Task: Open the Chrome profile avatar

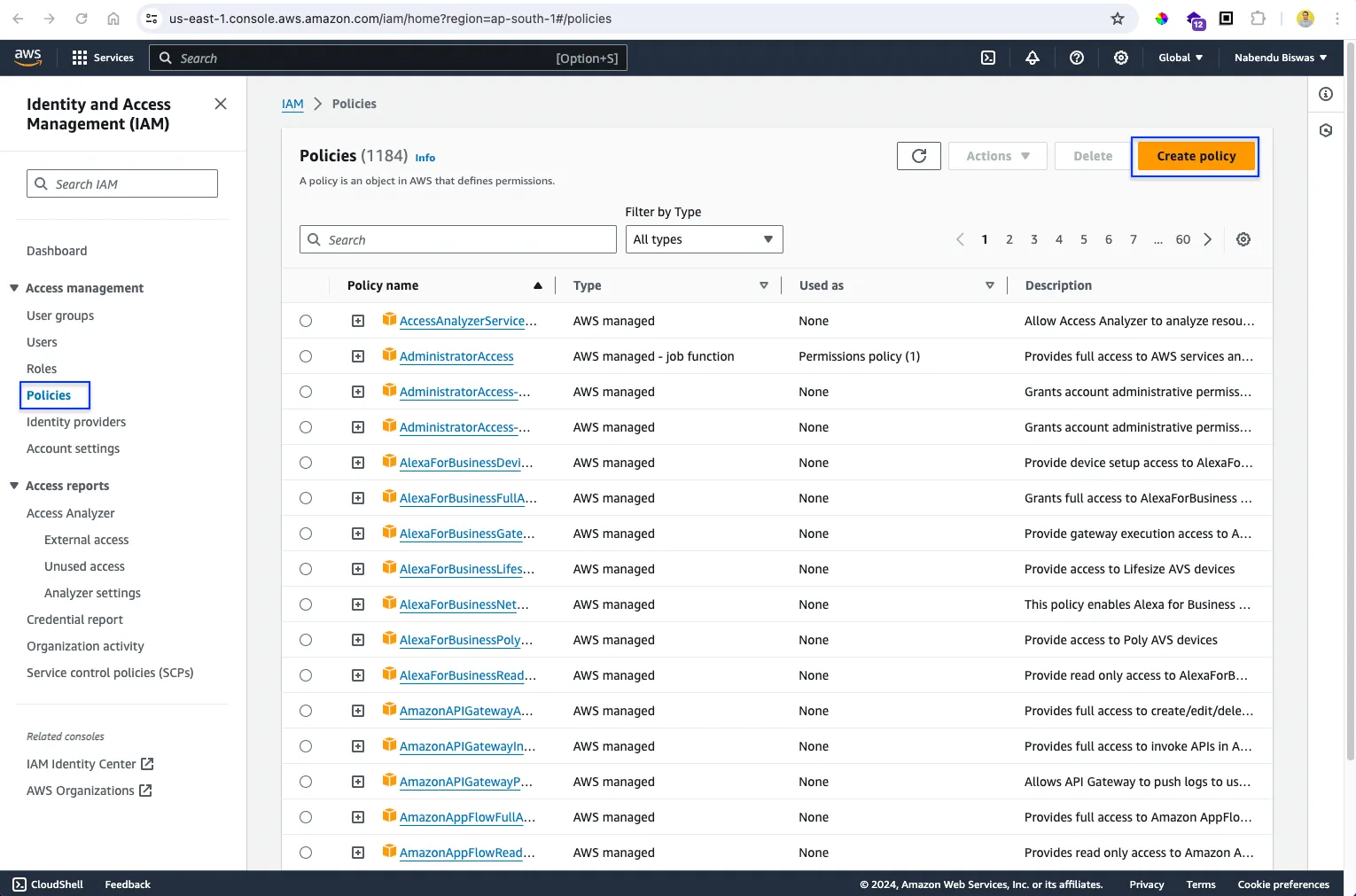Action: pyautogui.click(x=1305, y=19)
